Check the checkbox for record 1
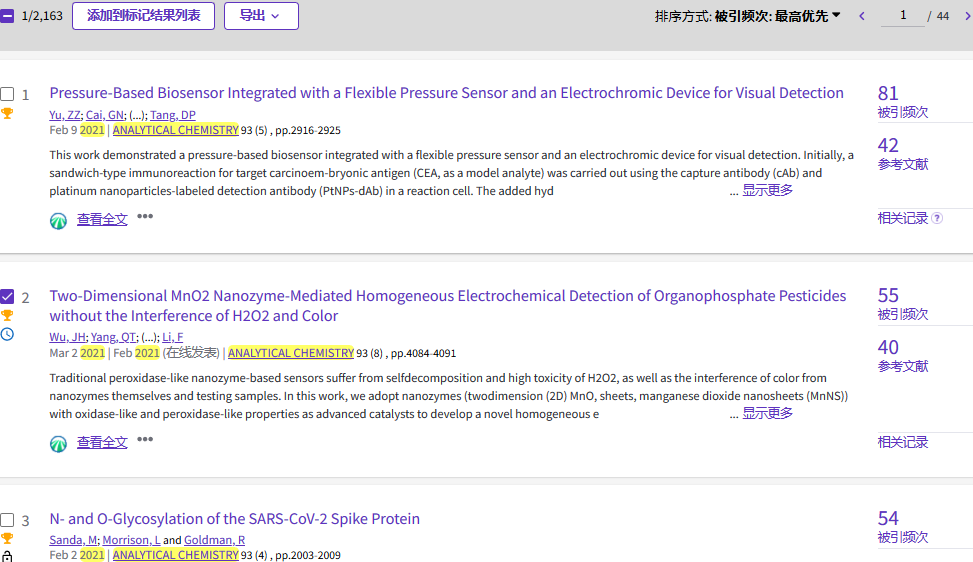Viewport: 973px width, 562px height. click(x=7, y=94)
